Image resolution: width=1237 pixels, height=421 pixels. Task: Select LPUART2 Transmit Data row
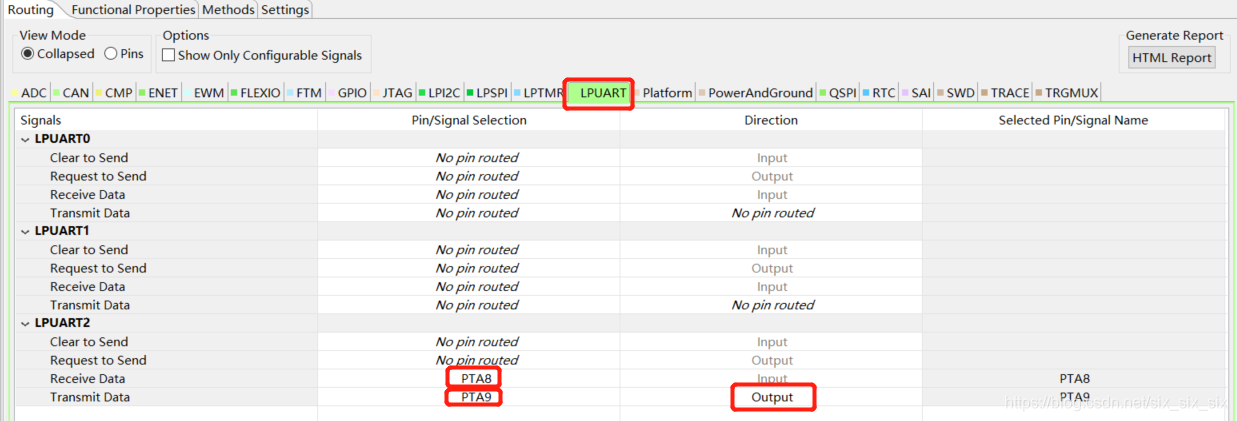click(x=619, y=397)
